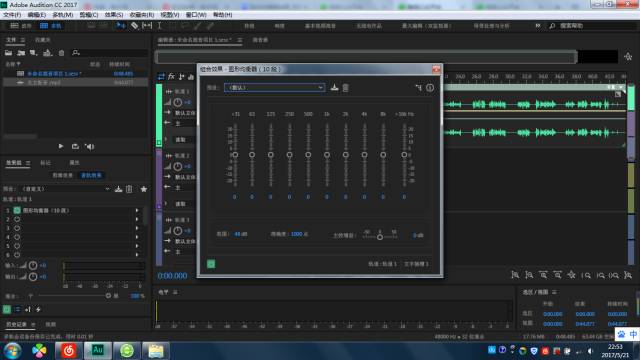
Task: Close the Graphic Equalizer dialog
Action: pyautogui.click(x=436, y=69)
